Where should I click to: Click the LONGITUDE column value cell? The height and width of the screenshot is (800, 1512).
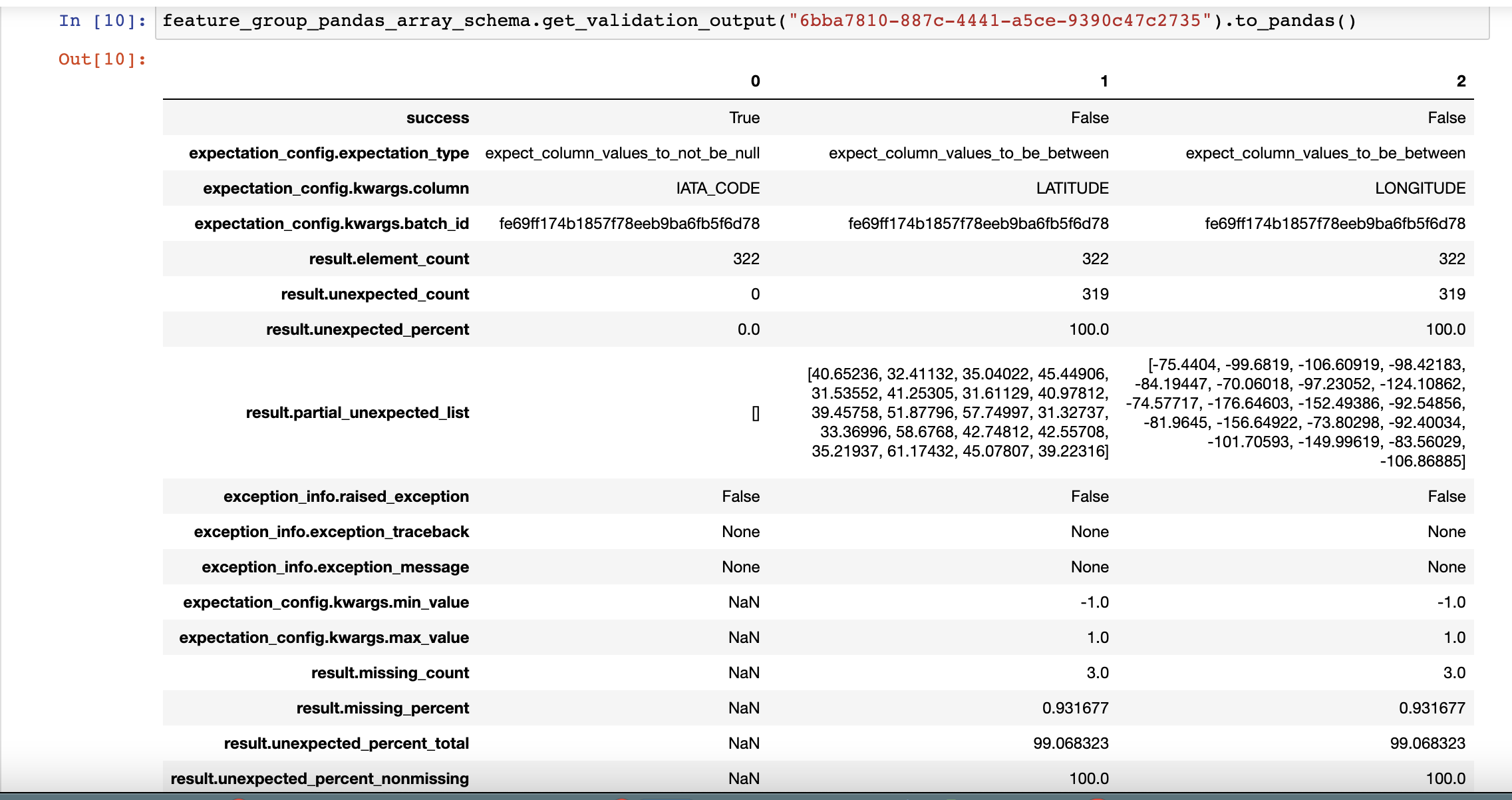(x=1420, y=188)
